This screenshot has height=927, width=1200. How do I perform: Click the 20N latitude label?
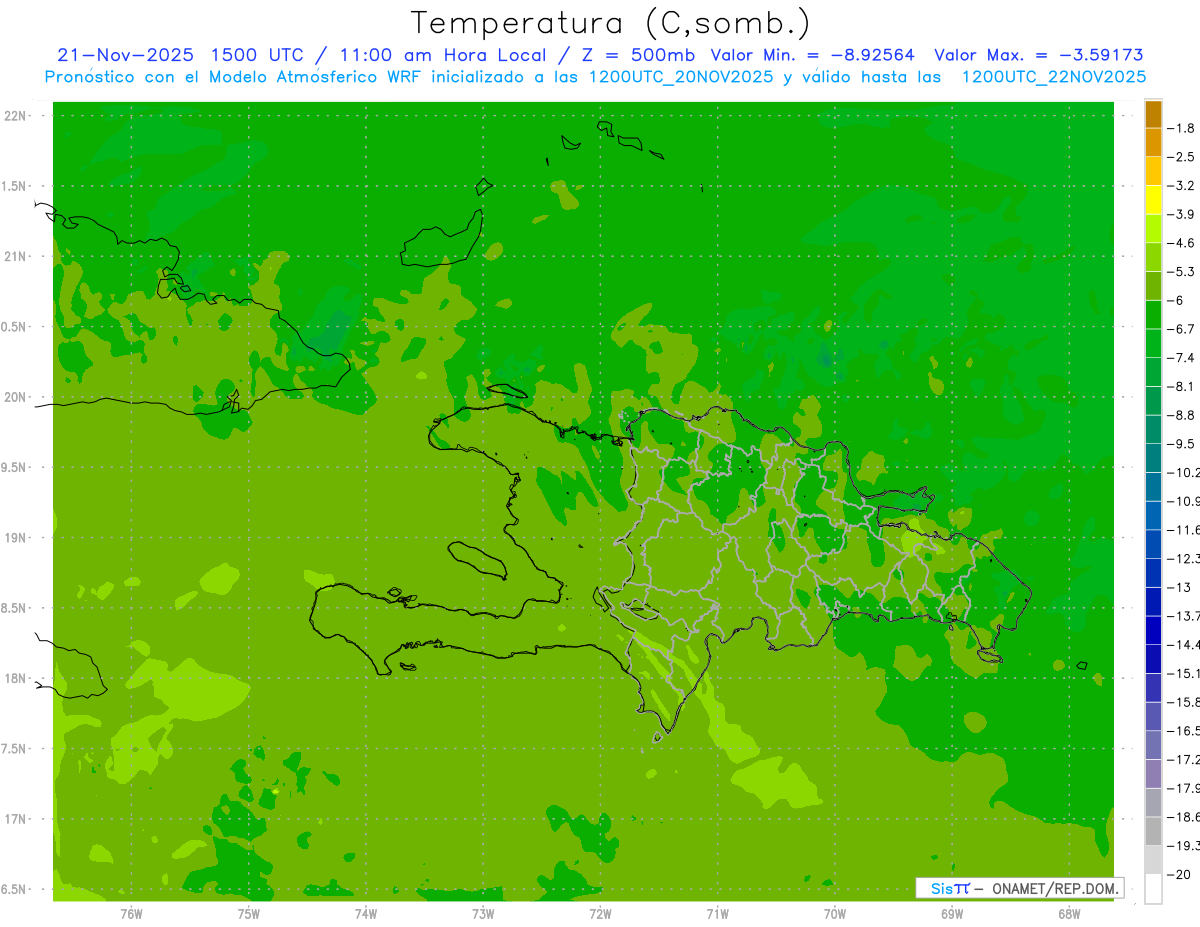[15, 397]
